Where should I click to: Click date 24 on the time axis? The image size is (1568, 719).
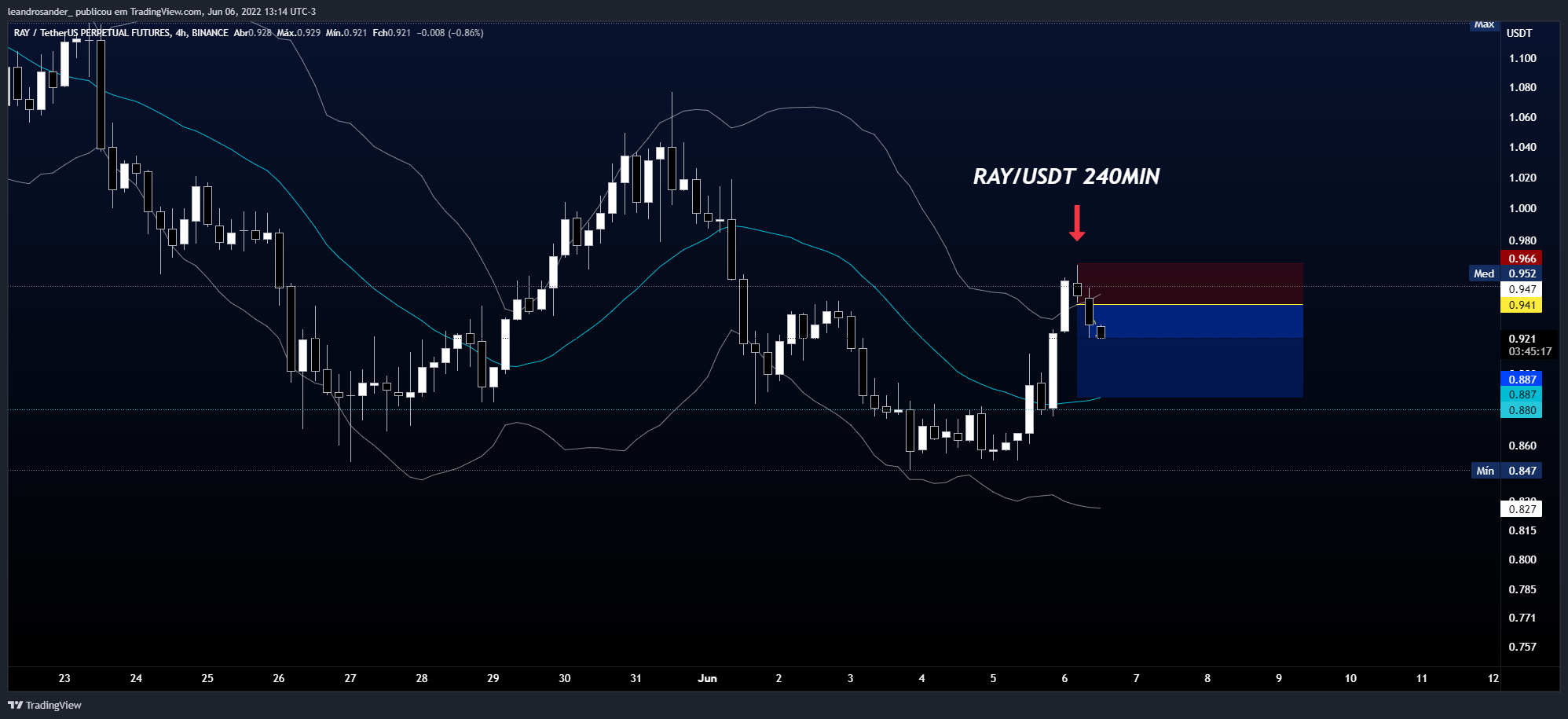tap(136, 678)
